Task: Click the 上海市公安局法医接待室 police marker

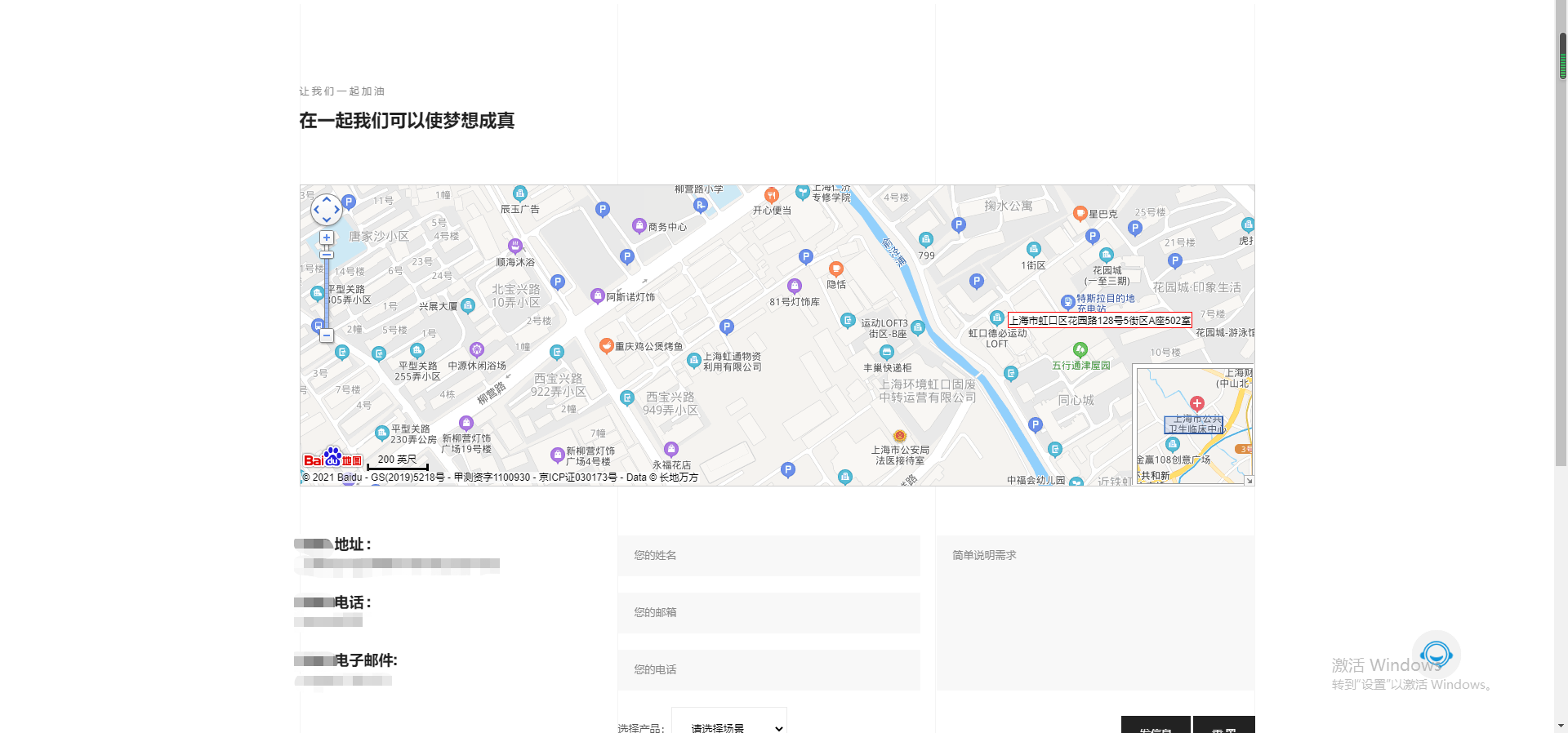Action: point(900,436)
